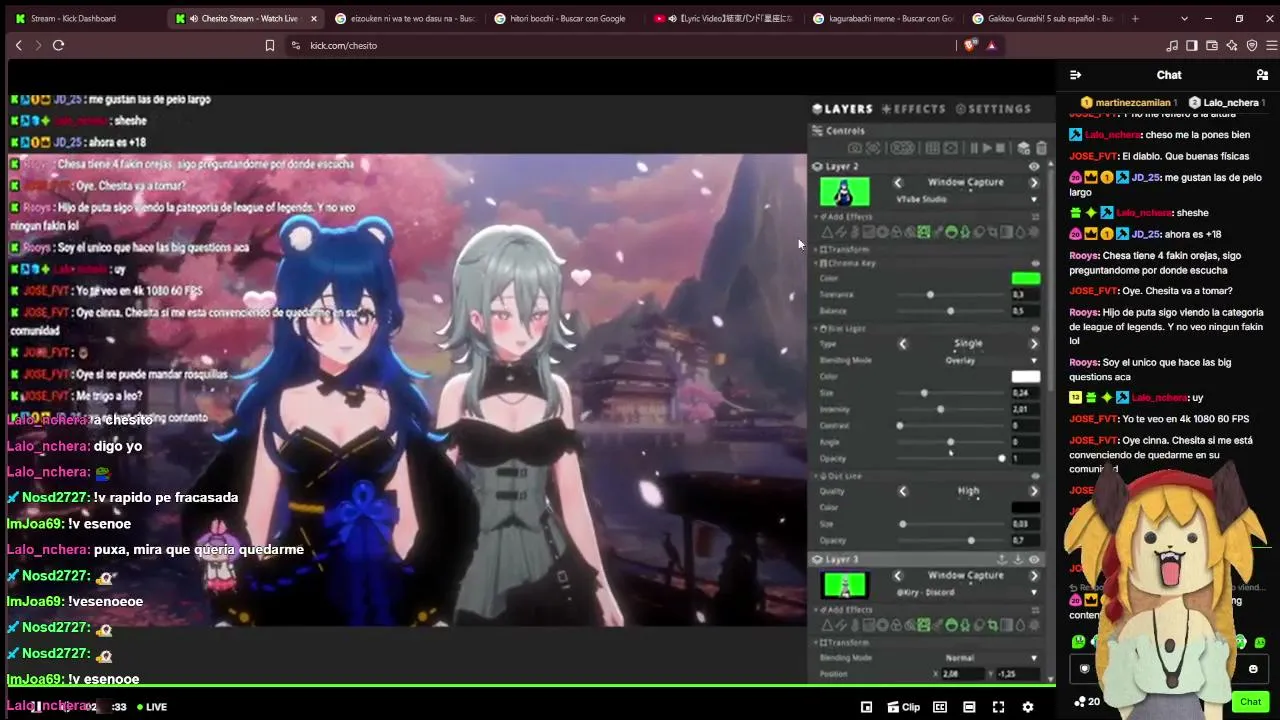Viewport: 1280px width, 720px height.
Task: Toggle Out Line effect visibility eye
Action: [1035, 476]
